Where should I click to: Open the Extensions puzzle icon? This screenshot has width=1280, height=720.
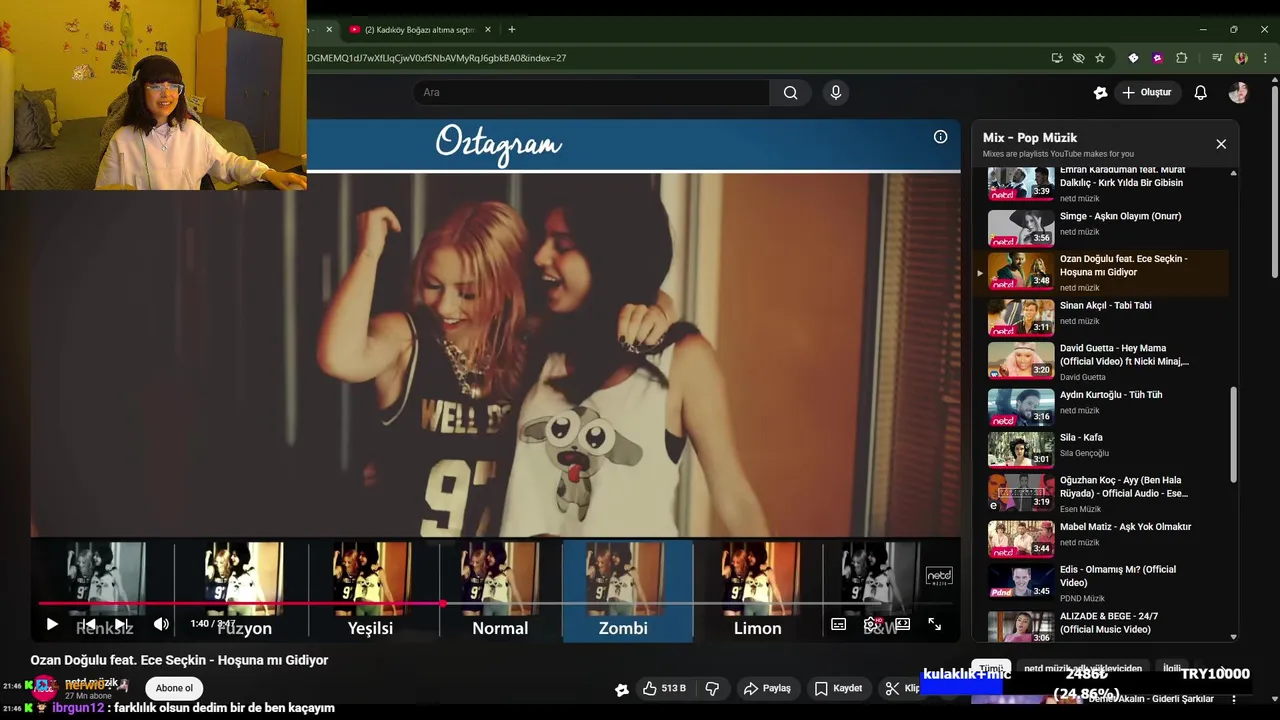1181,58
